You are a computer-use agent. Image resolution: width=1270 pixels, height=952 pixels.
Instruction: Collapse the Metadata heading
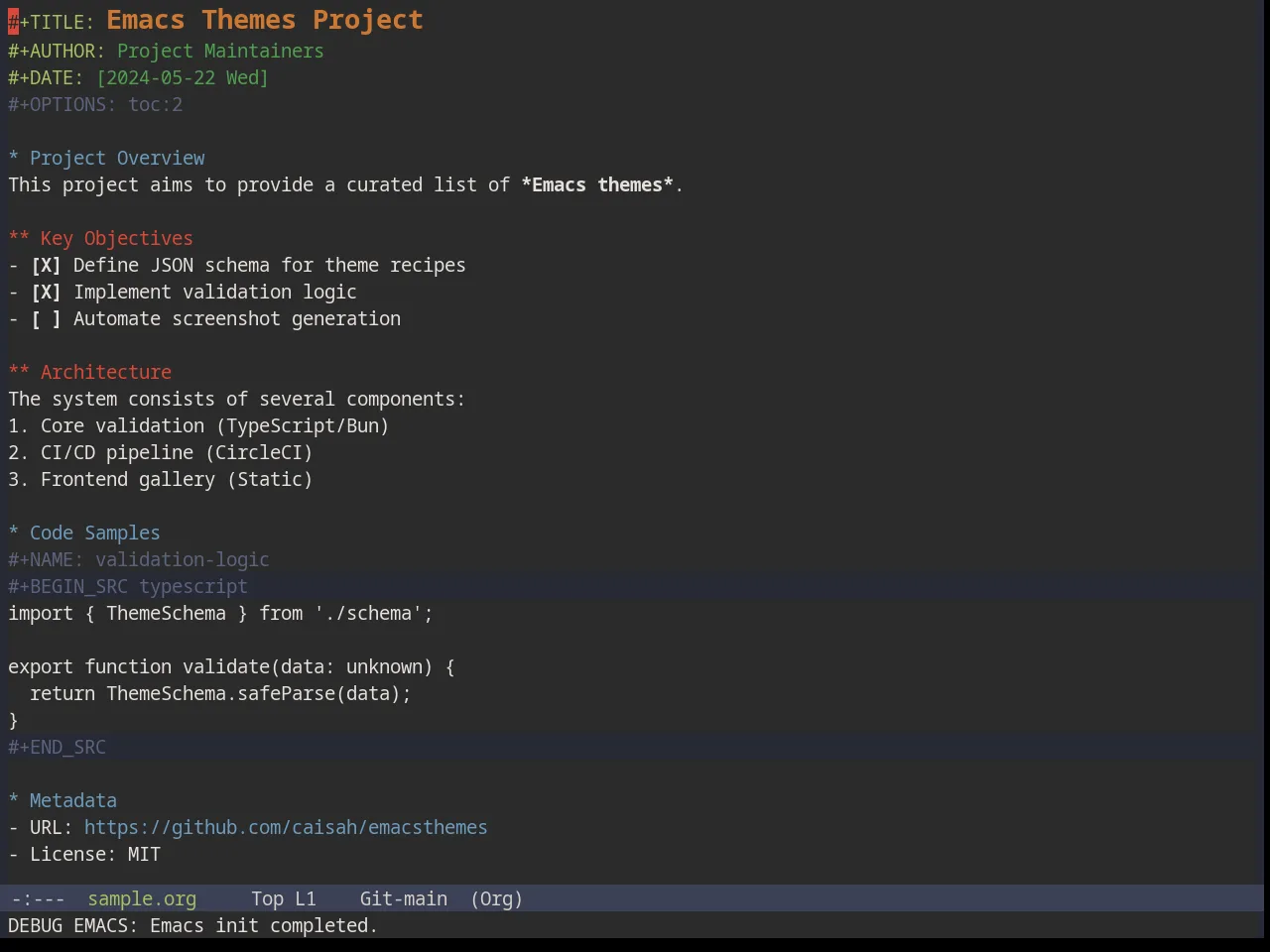[63, 801]
